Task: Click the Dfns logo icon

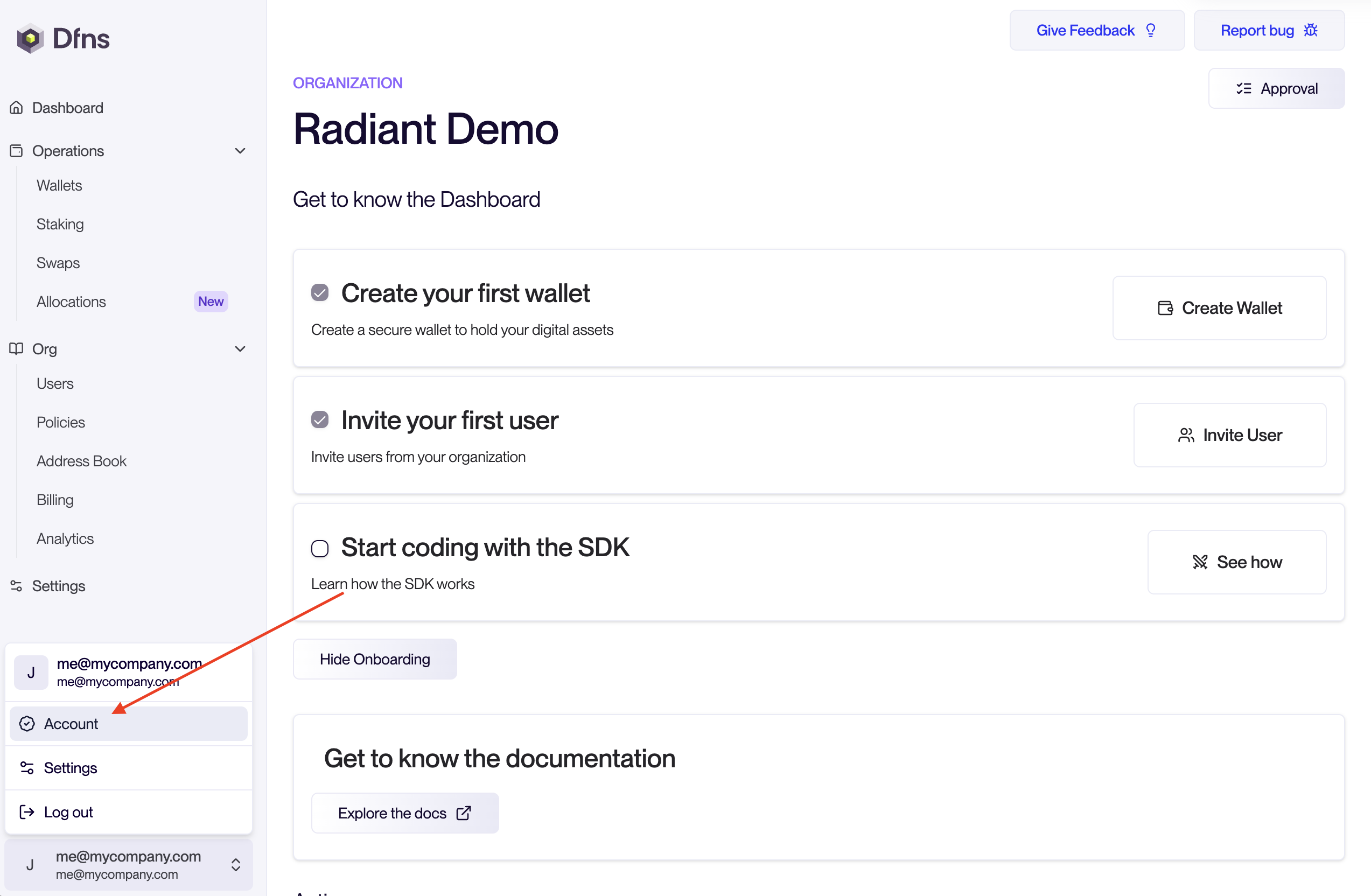Action: 30,39
